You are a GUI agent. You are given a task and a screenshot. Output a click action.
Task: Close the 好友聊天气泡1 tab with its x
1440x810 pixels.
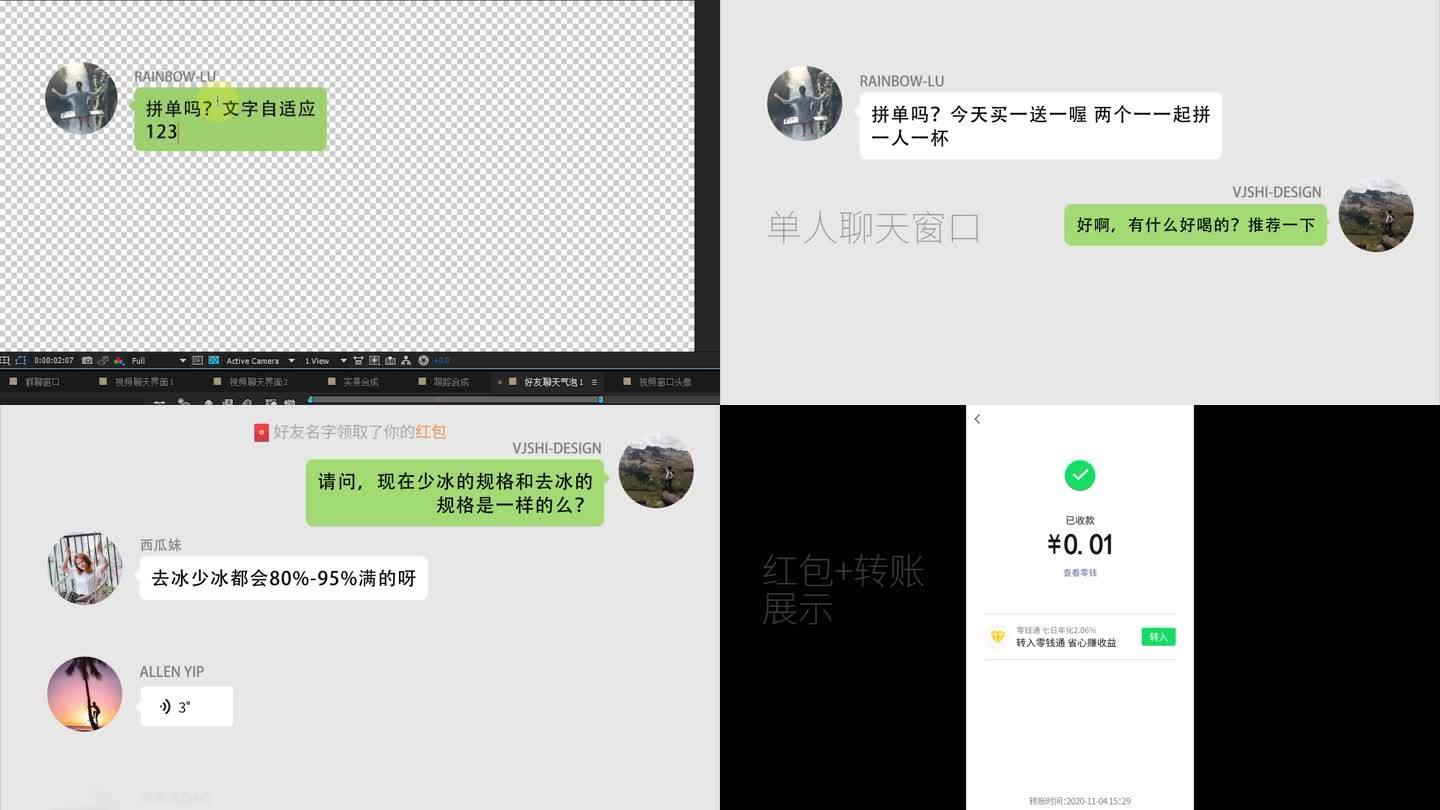point(500,382)
